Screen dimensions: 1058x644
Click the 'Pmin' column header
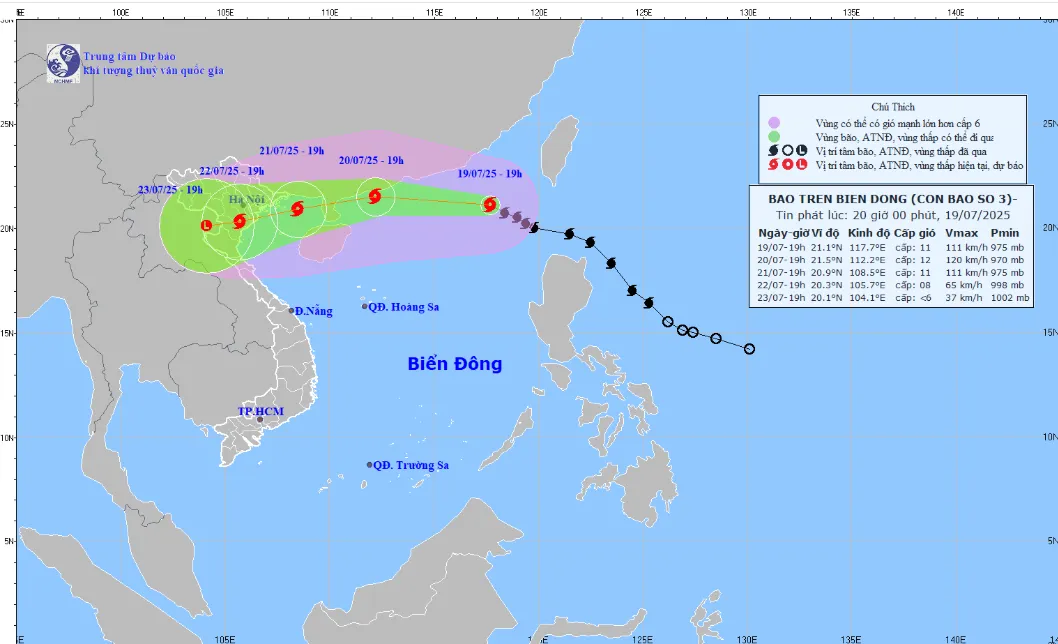1005,233
